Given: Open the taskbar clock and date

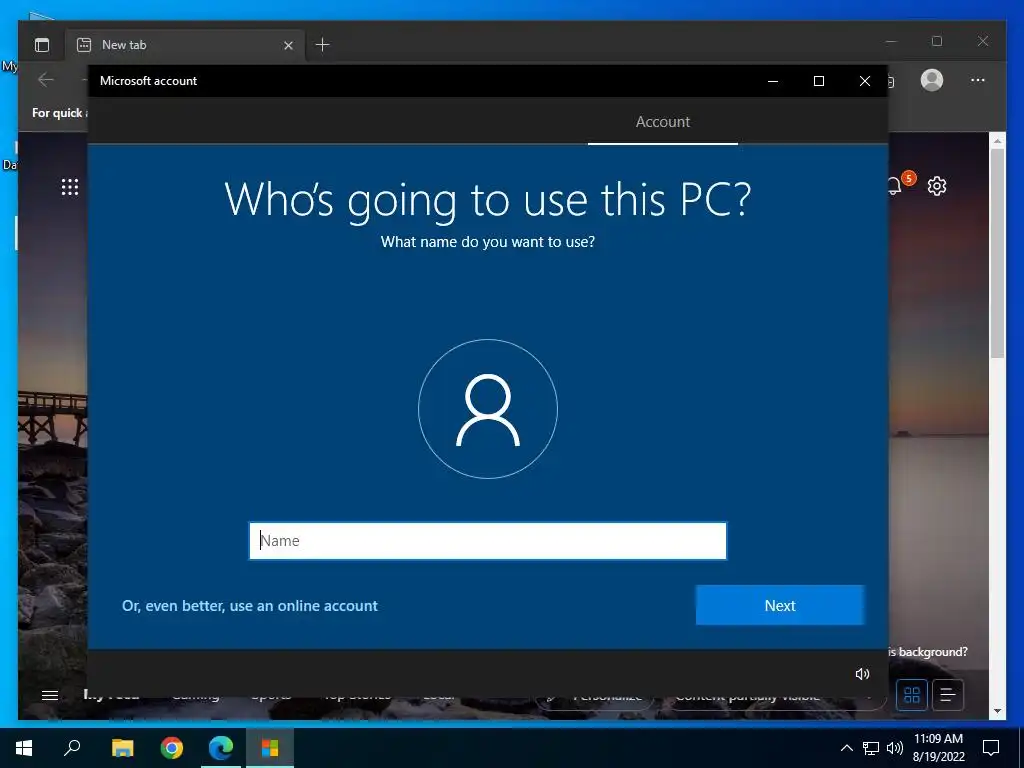Looking at the screenshot, I should tap(938, 748).
